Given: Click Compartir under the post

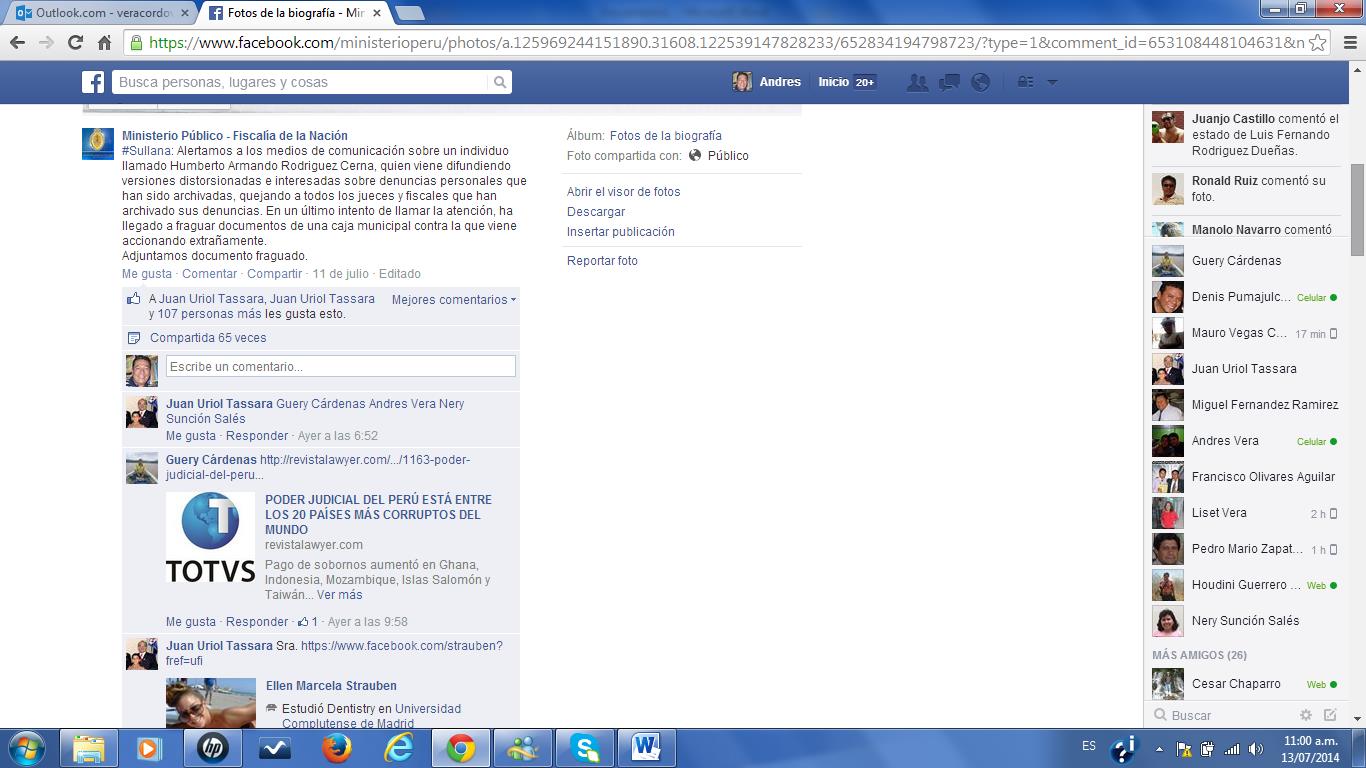Looking at the screenshot, I should (x=275, y=274).
